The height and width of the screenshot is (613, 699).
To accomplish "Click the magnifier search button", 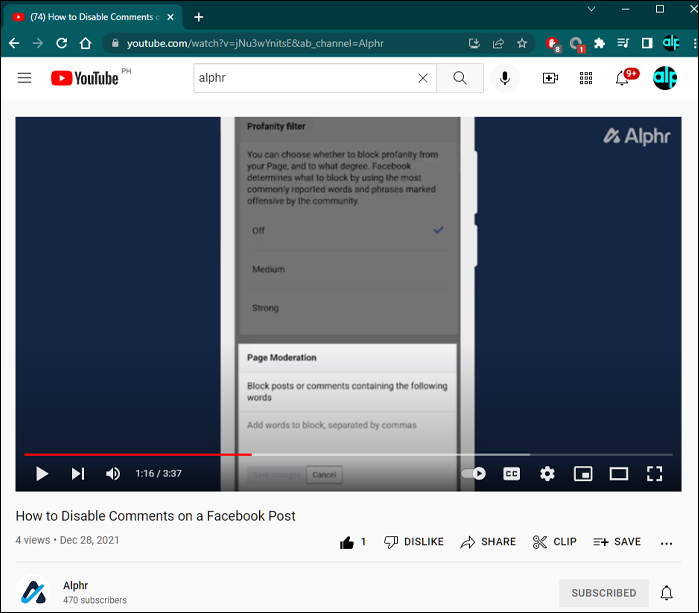I will (x=460, y=78).
